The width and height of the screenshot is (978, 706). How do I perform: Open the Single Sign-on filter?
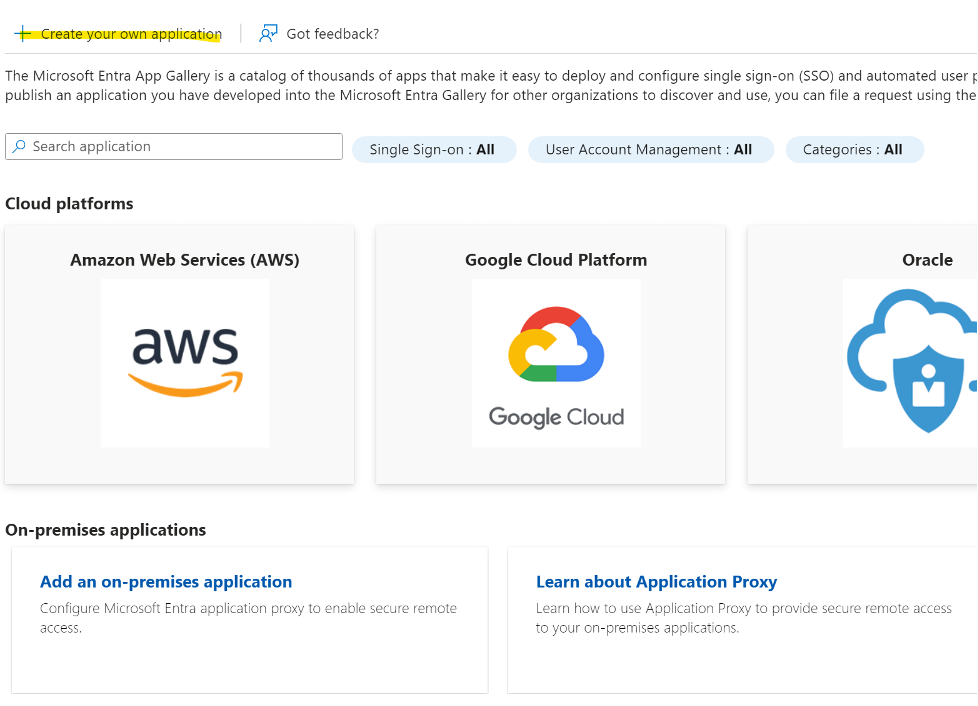(434, 150)
